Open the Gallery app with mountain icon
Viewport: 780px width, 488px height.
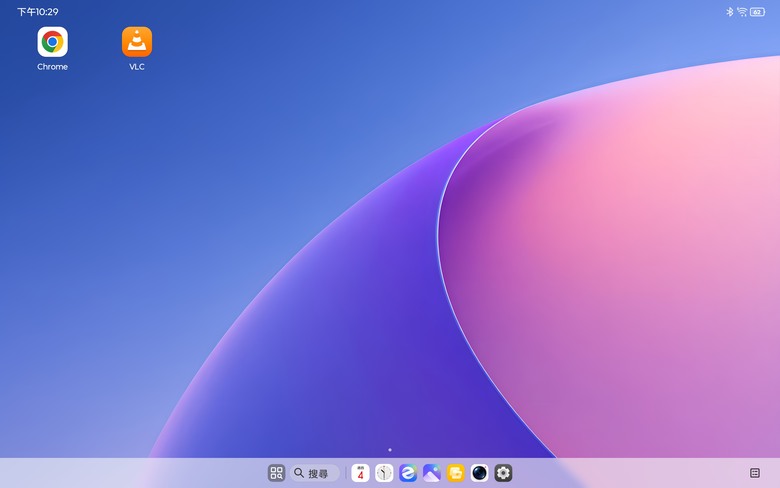point(432,473)
